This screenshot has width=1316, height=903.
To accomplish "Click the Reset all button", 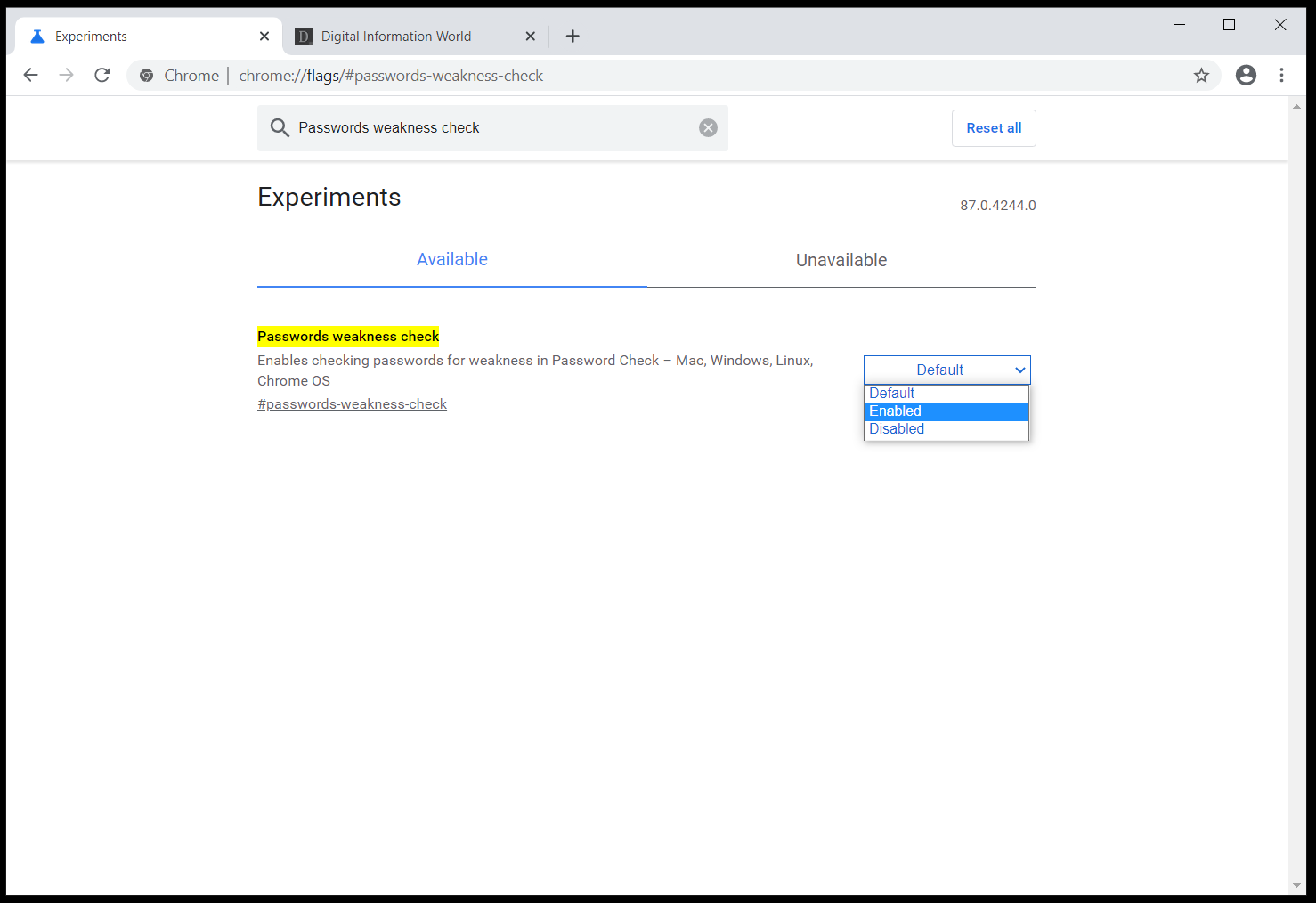I will click(994, 127).
